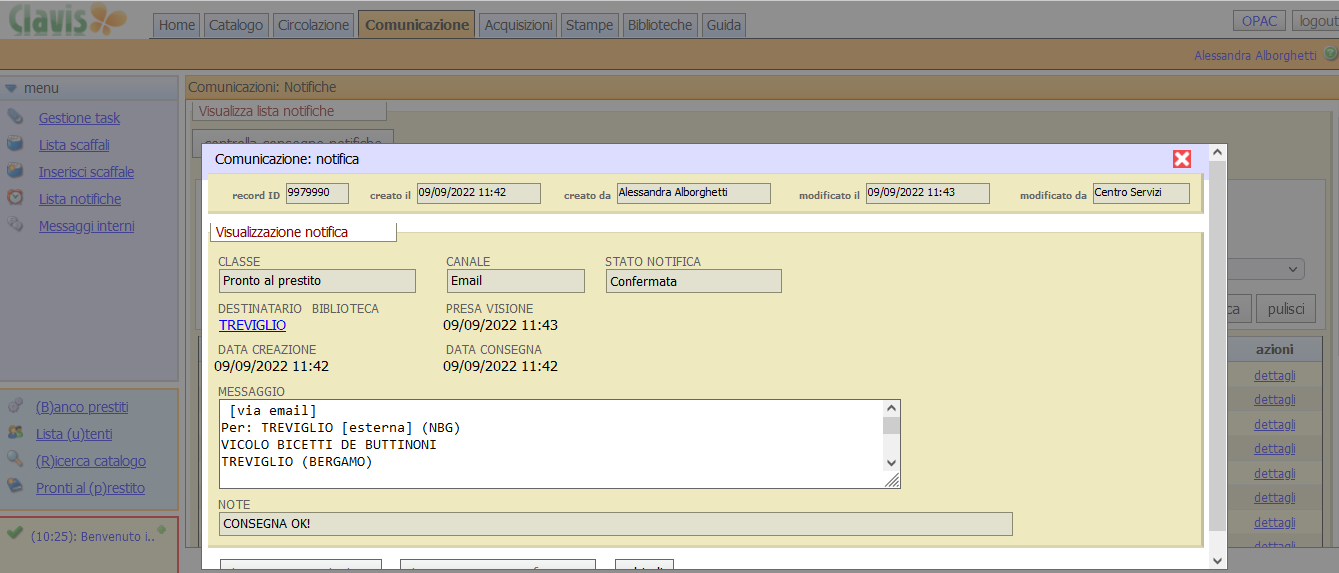
Task: Open the (R)icerca catalogo link
Action: 90,461
